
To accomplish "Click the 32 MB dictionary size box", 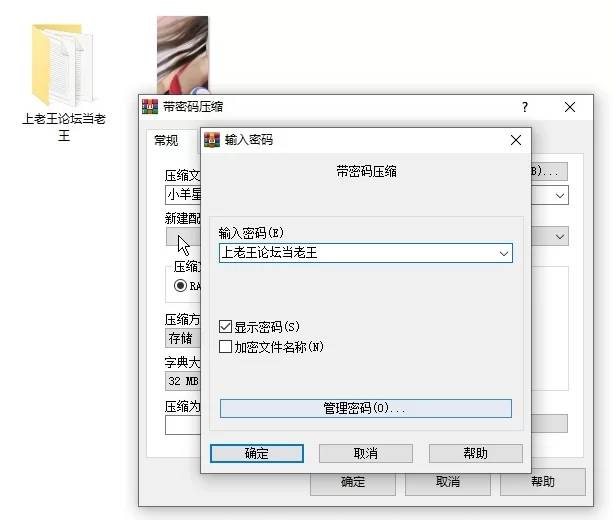I will coord(183,381).
